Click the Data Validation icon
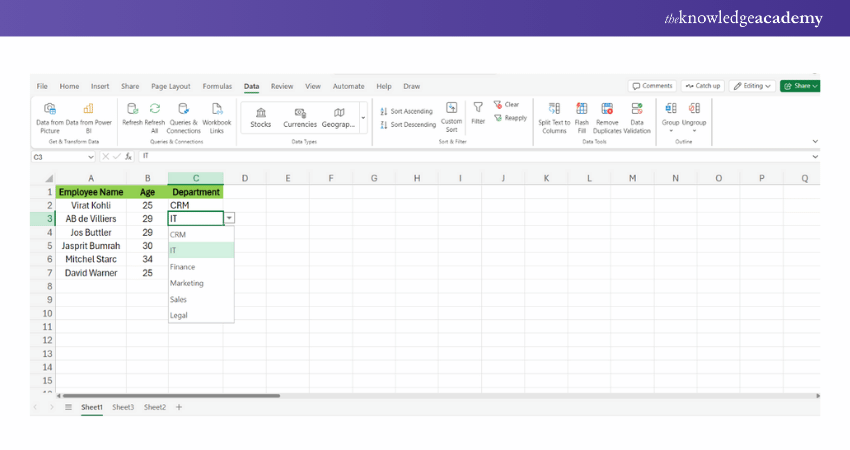Image resolution: width=850 pixels, height=450 pixels. 637,110
